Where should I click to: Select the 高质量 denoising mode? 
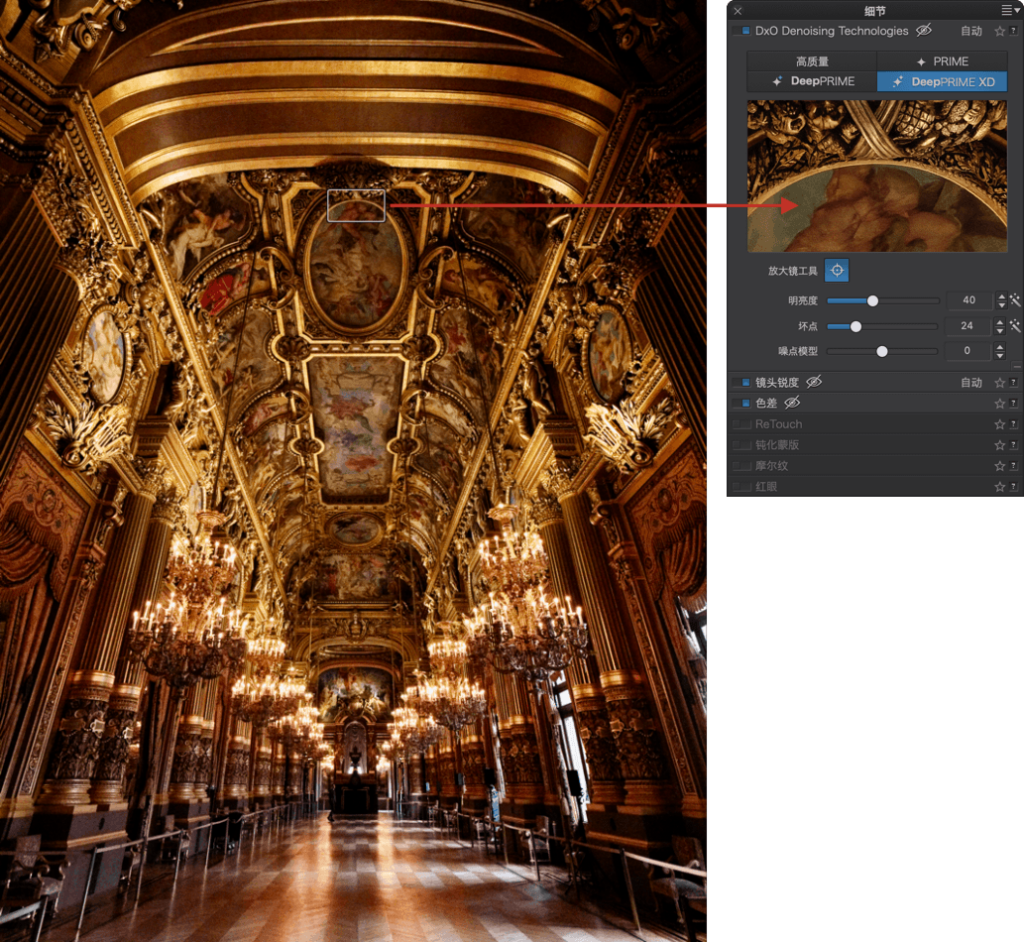click(812, 61)
